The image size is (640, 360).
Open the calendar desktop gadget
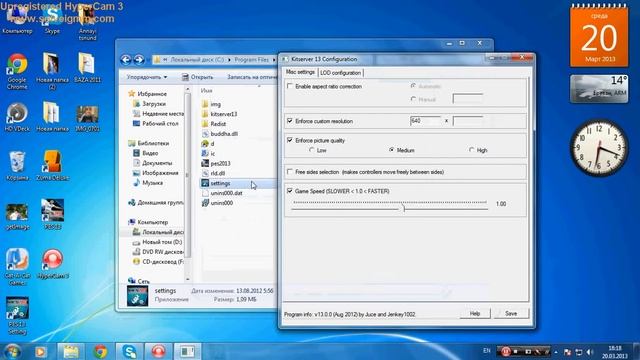tap(599, 36)
